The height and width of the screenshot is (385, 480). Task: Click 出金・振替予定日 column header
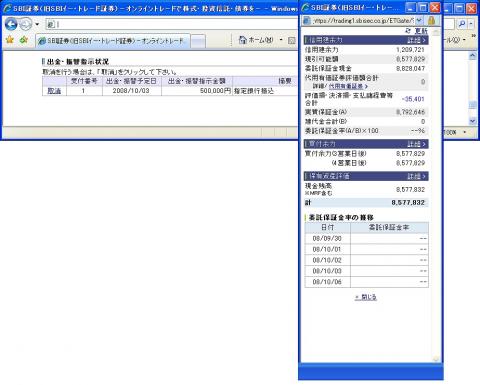[131, 81]
